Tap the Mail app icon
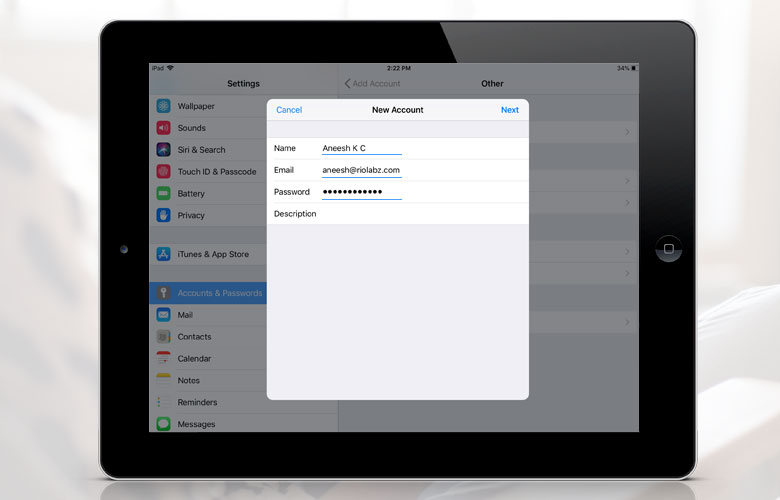The height and width of the screenshot is (500, 780). coord(163,315)
